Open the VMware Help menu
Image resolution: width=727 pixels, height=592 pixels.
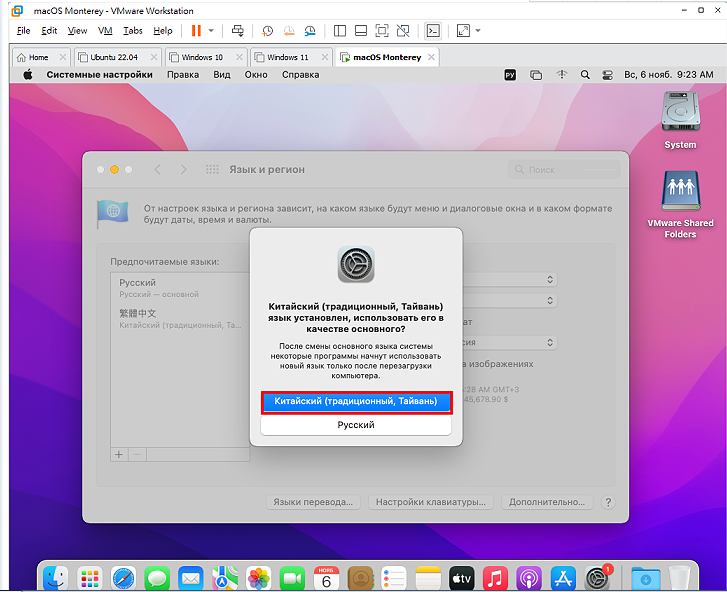pos(163,31)
